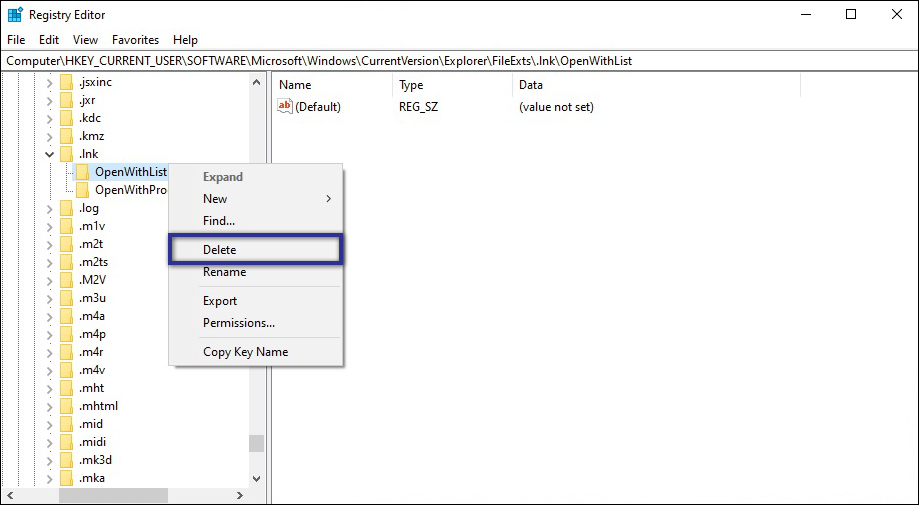This screenshot has height=505, width=919.
Task: Click the .m1v folder icon
Action: (x=66, y=226)
